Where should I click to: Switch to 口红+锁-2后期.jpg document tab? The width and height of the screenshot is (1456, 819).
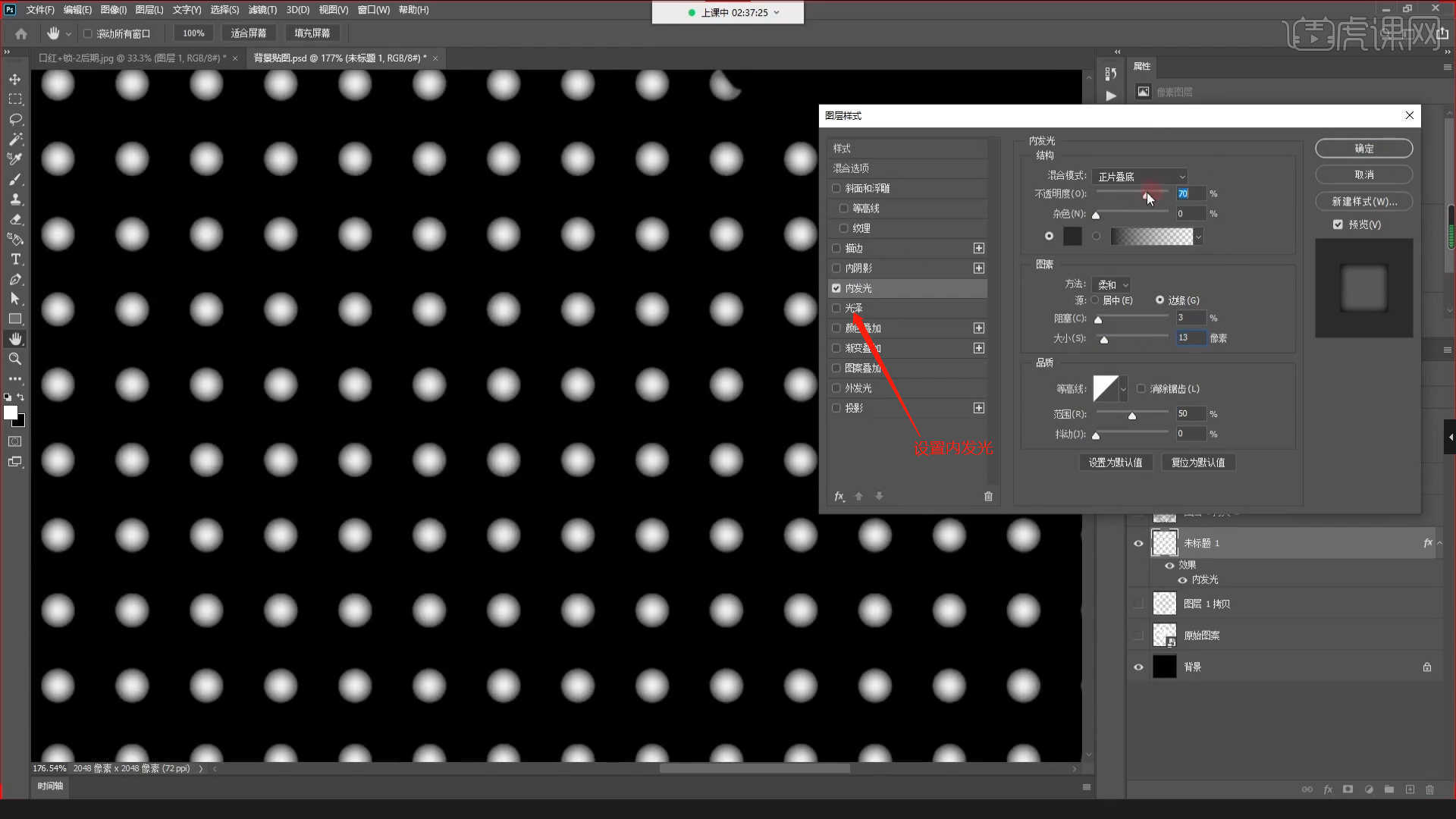coord(132,58)
